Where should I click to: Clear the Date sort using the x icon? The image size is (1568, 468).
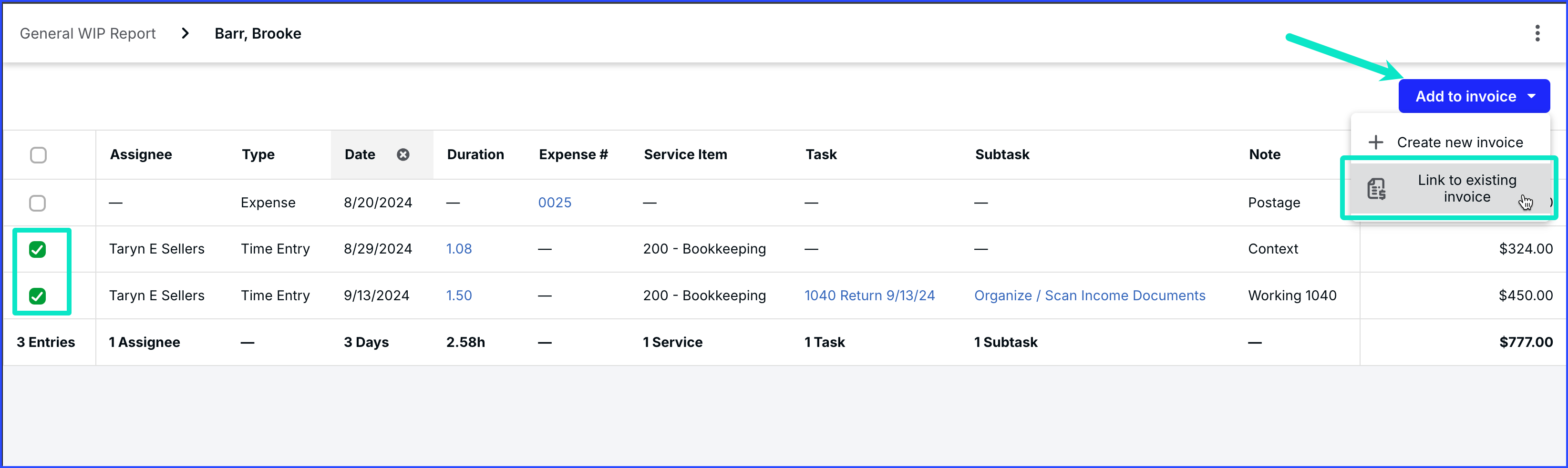[x=403, y=154]
